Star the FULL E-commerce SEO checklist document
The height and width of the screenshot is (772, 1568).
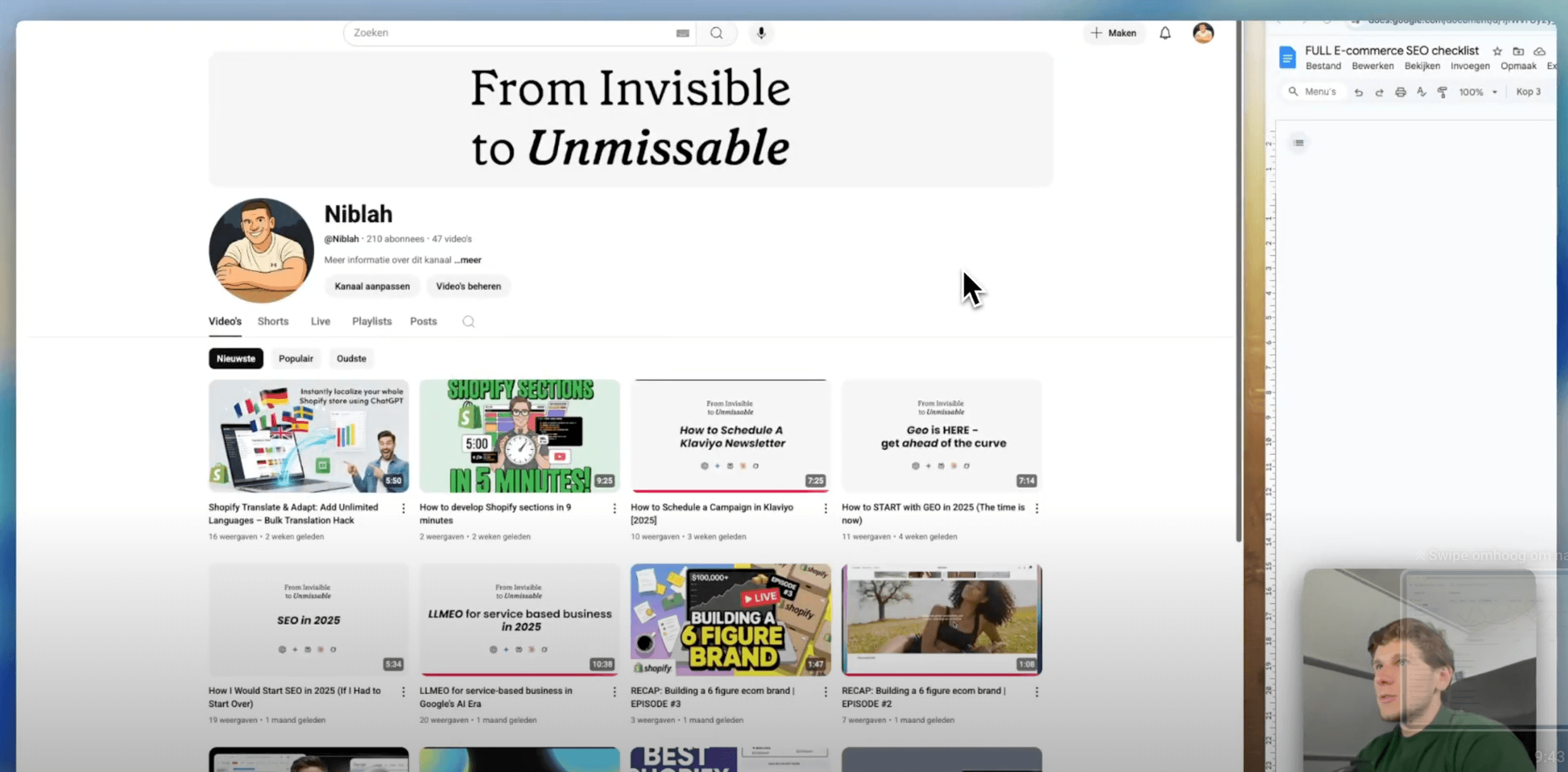point(1497,52)
